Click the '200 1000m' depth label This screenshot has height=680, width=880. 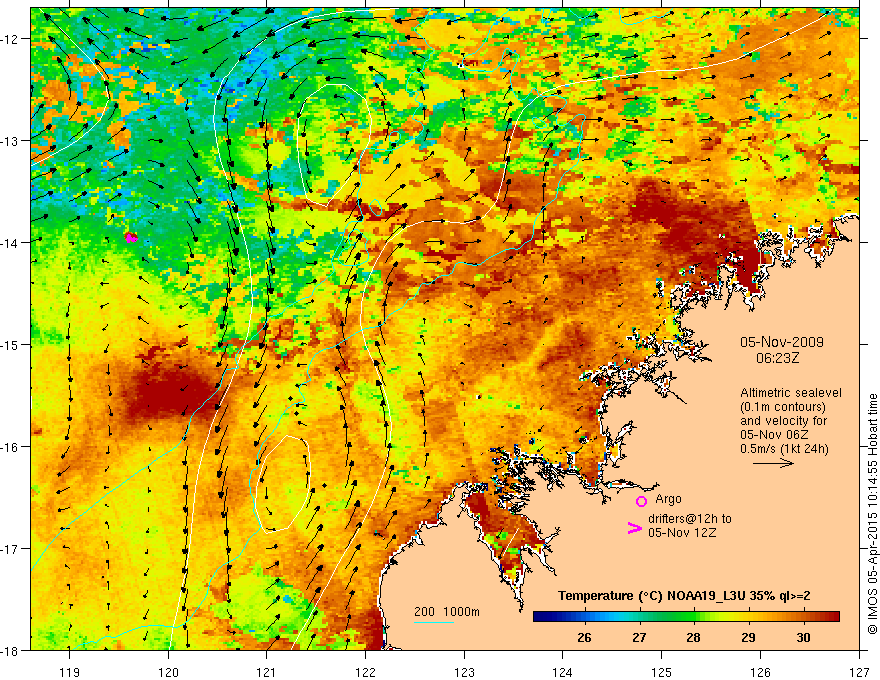[447, 612]
